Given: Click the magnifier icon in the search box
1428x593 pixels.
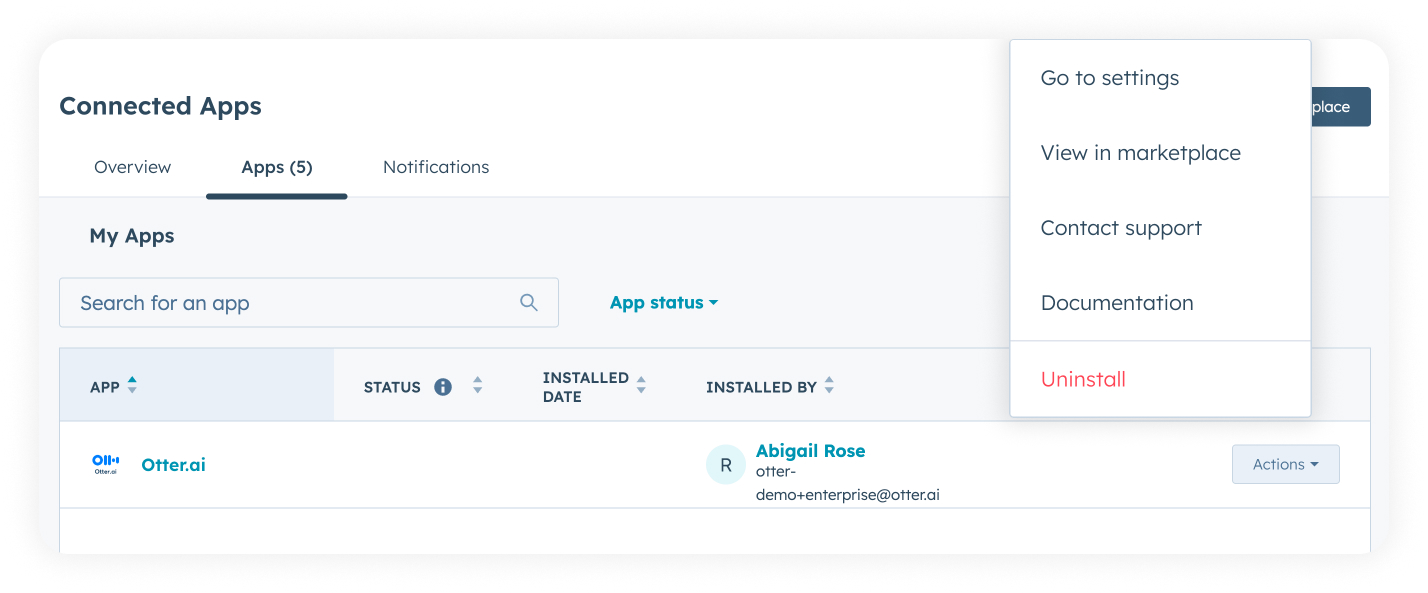Looking at the screenshot, I should [529, 303].
